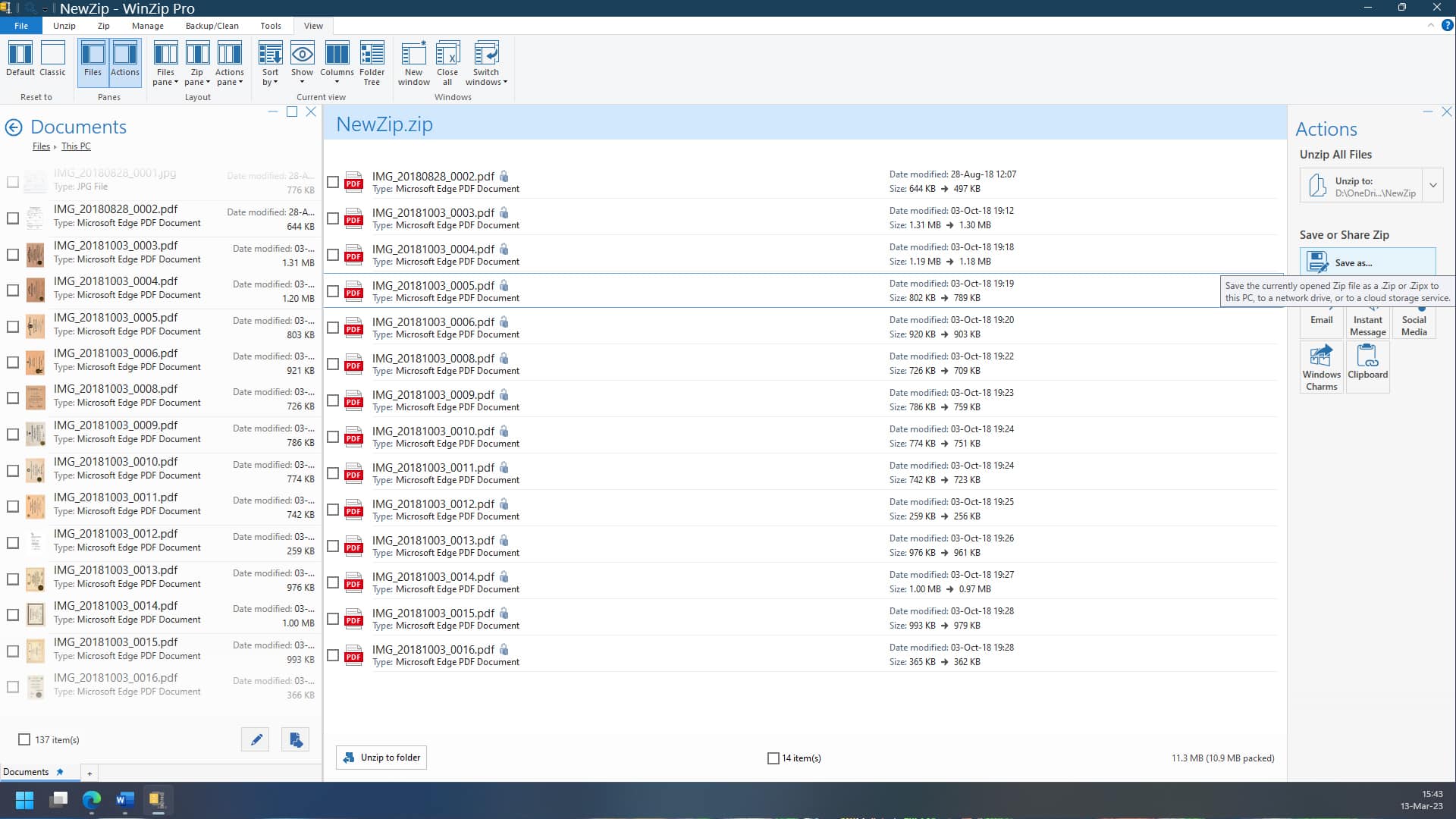Check IMG_20181003_0003.pdf in Documents pane

[13, 255]
